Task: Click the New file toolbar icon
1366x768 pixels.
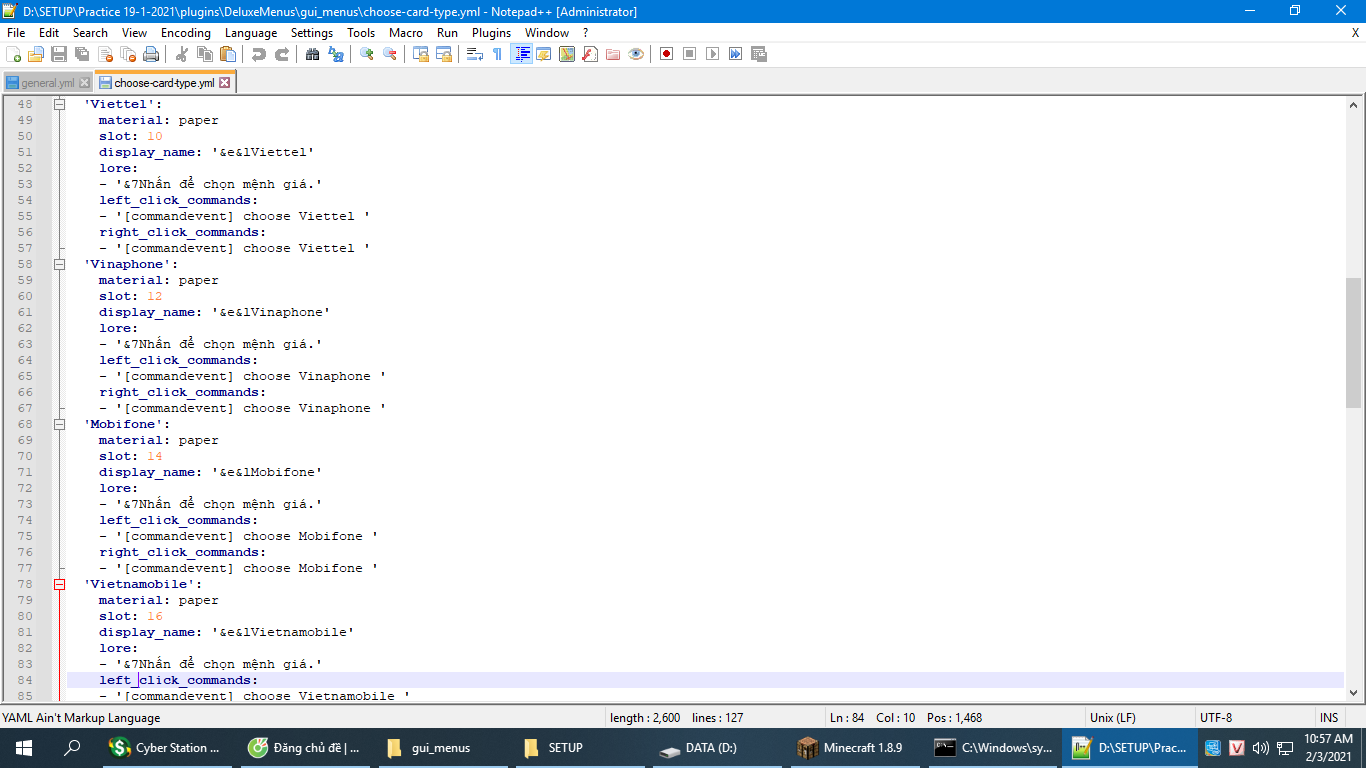Action: pos(14,54)
